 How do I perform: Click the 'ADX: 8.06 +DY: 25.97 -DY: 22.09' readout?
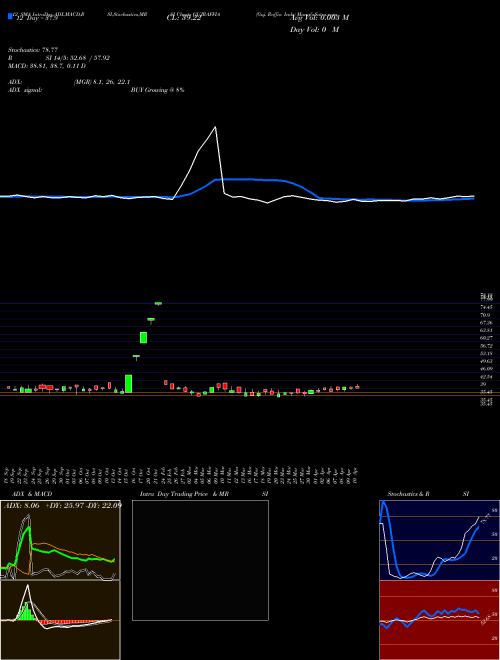(62, 505)
